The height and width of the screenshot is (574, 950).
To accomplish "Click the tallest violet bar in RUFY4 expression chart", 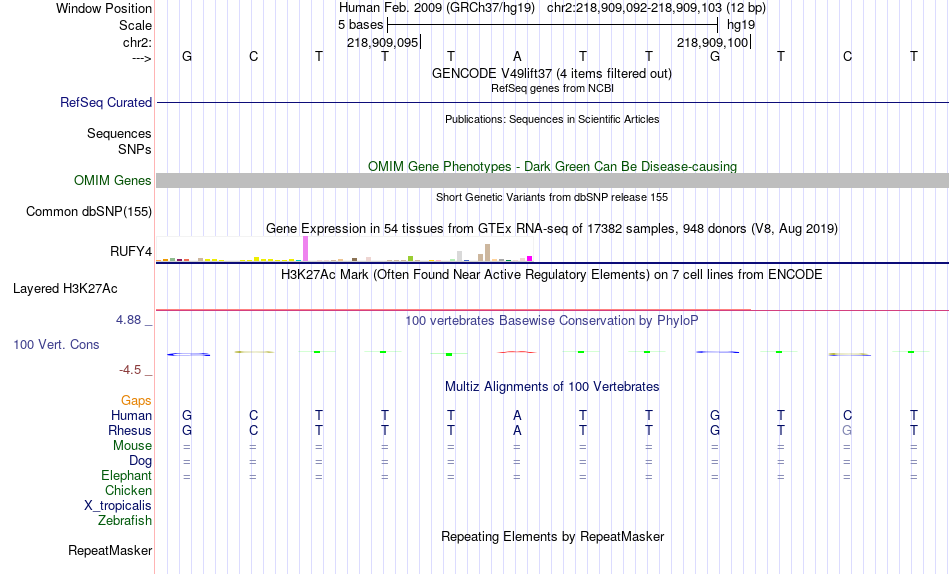I will tap(305, 249).
